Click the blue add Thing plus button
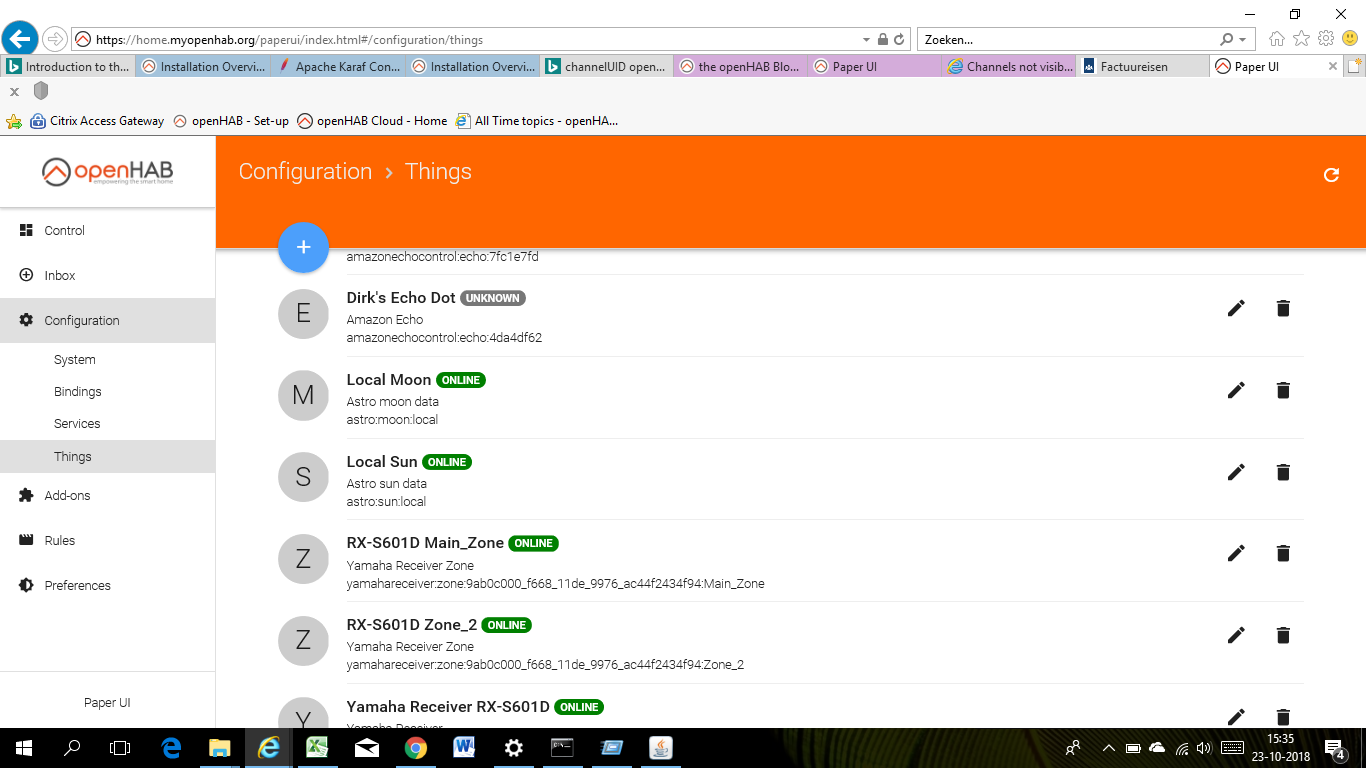The image size is (1366, 768). click(x=303, y=247)
